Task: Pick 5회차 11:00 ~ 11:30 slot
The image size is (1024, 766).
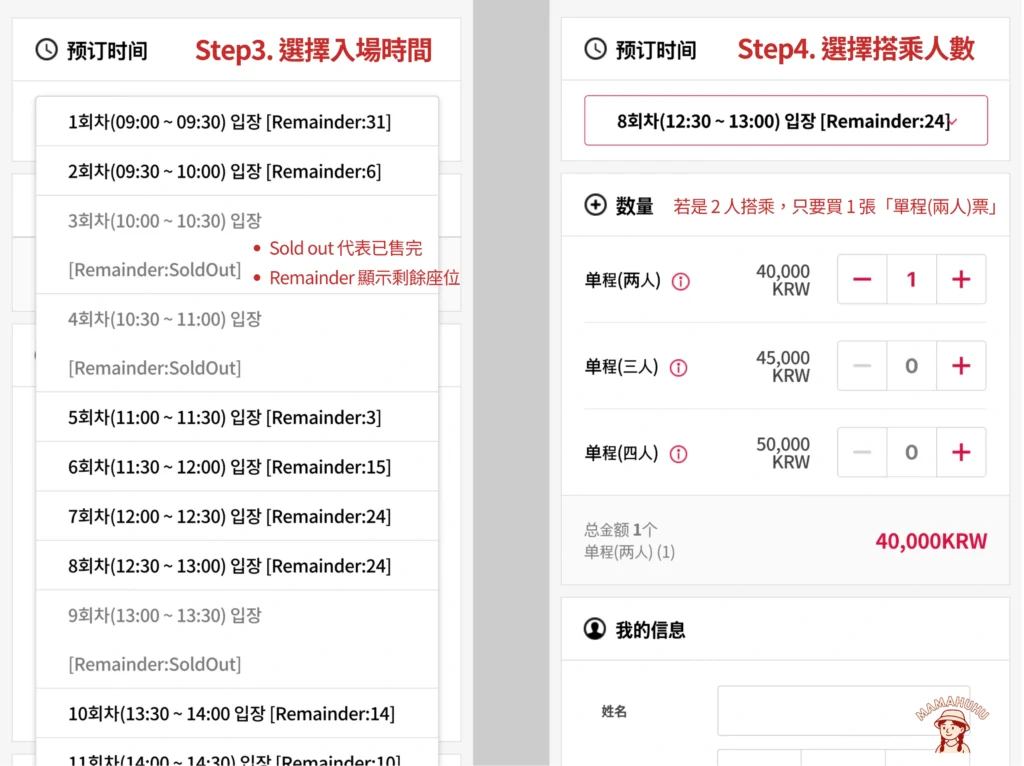Action: pyautogui.click(x=237, y=417)
